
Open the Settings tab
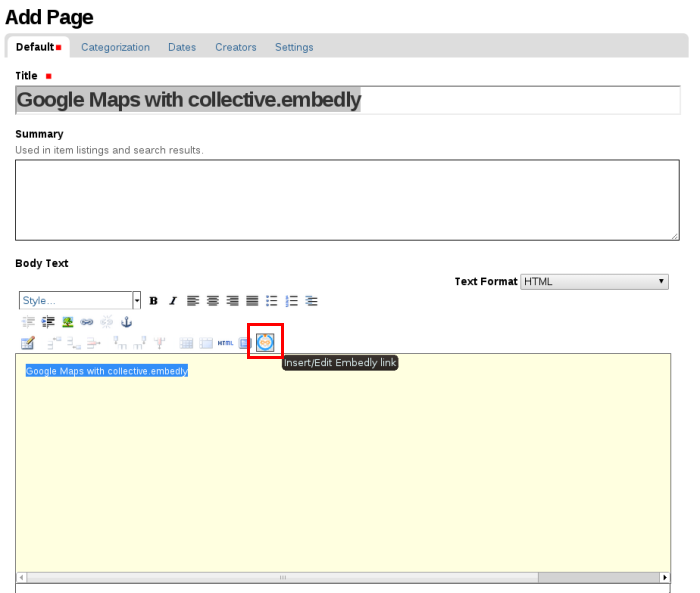(x=294, y=47)
